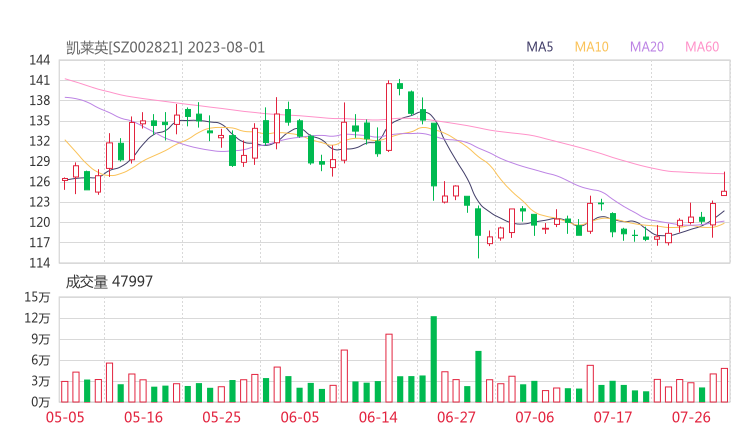
Task: Click the MA5 legend label
Action: click(539, 47)
